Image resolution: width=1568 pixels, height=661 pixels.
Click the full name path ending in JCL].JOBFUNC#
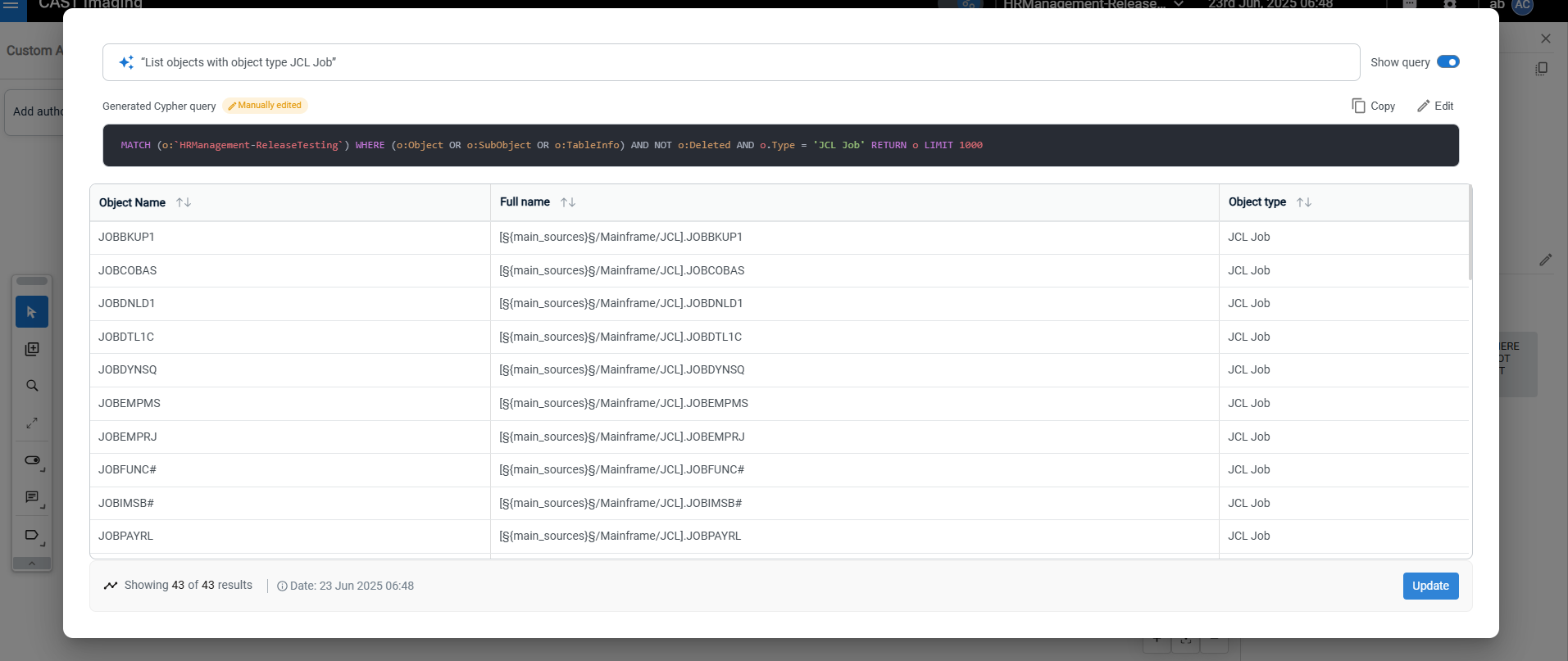click(622, 470)
